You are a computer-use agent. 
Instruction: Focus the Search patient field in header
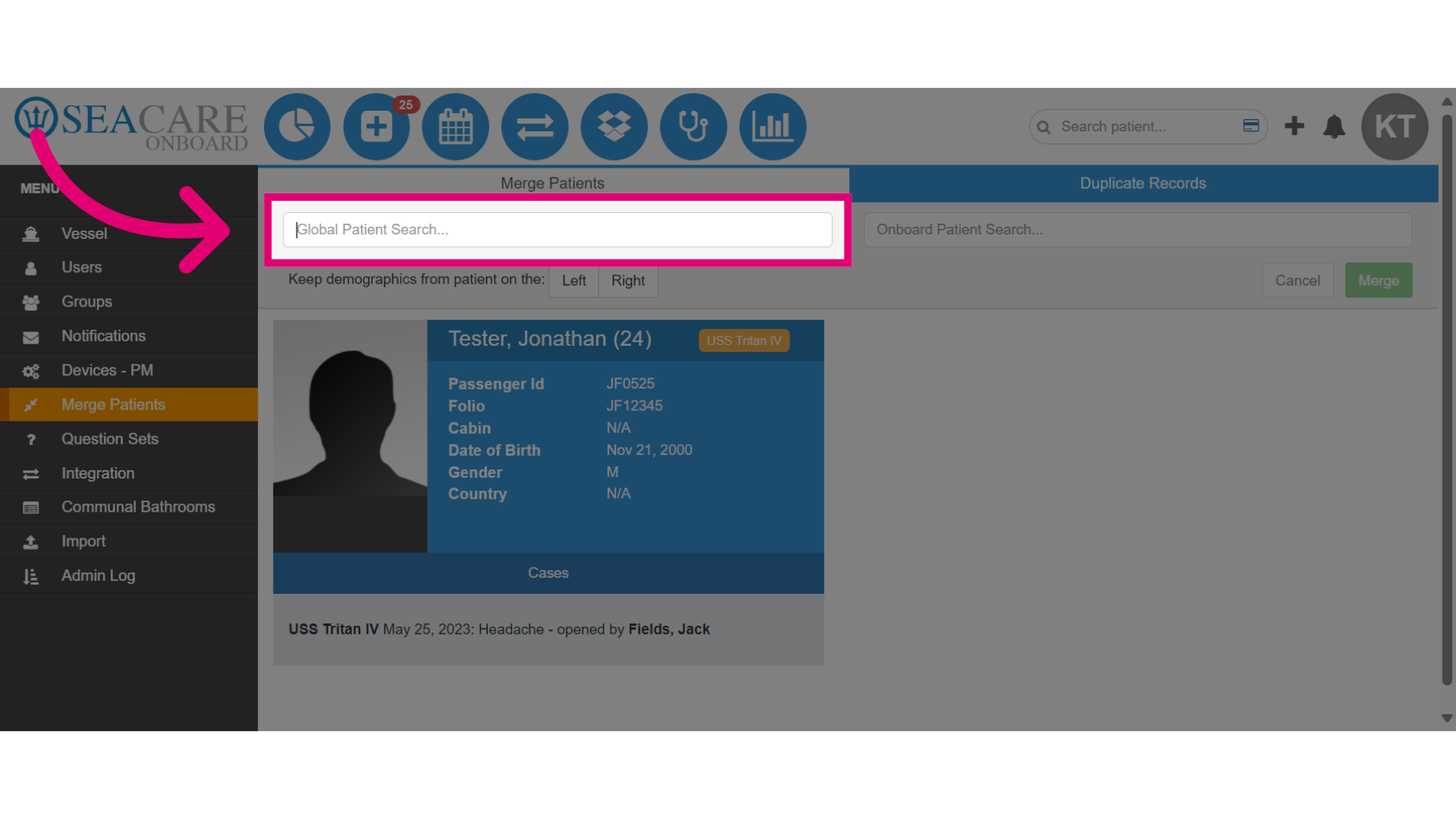click(1148, 127)
